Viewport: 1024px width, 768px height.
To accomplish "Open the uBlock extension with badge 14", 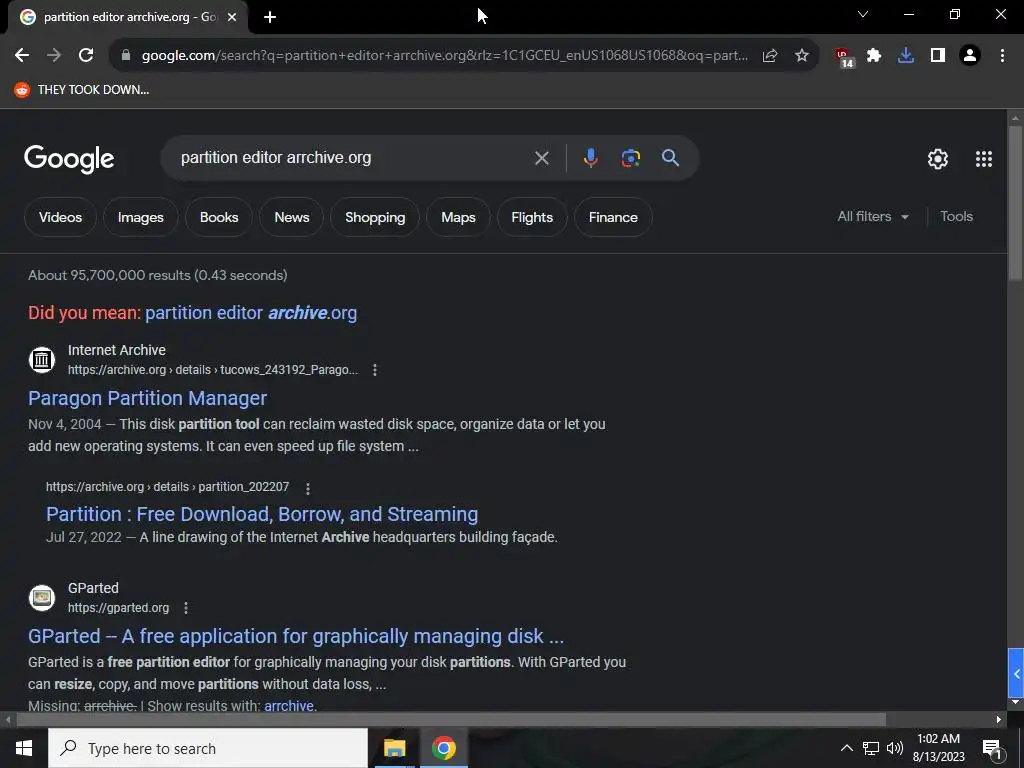I will (x=844, y=57).
